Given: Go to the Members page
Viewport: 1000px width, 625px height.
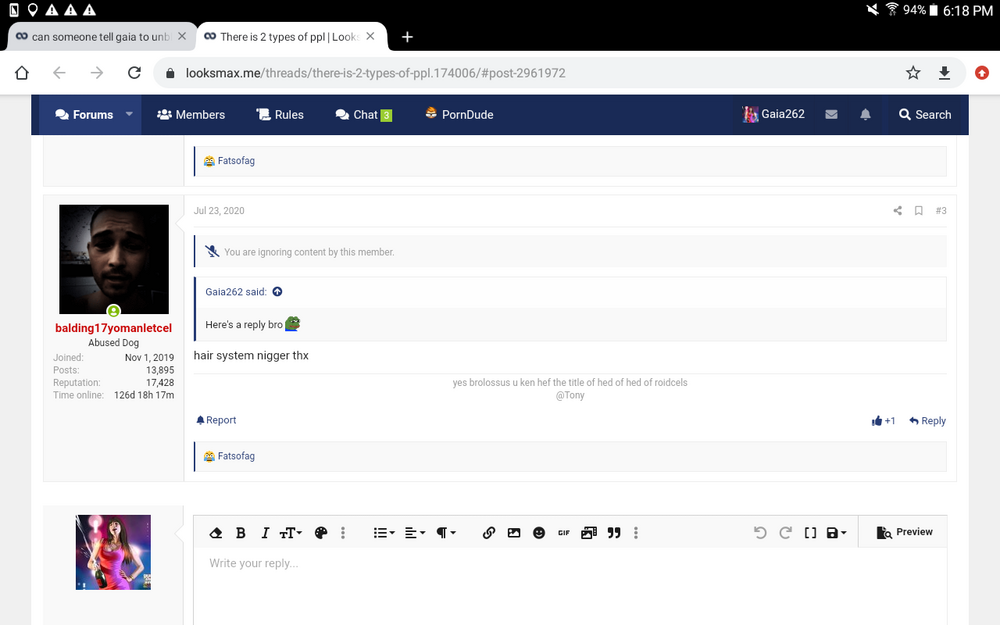Looking at the screenshot, I should tap(191, 115).
